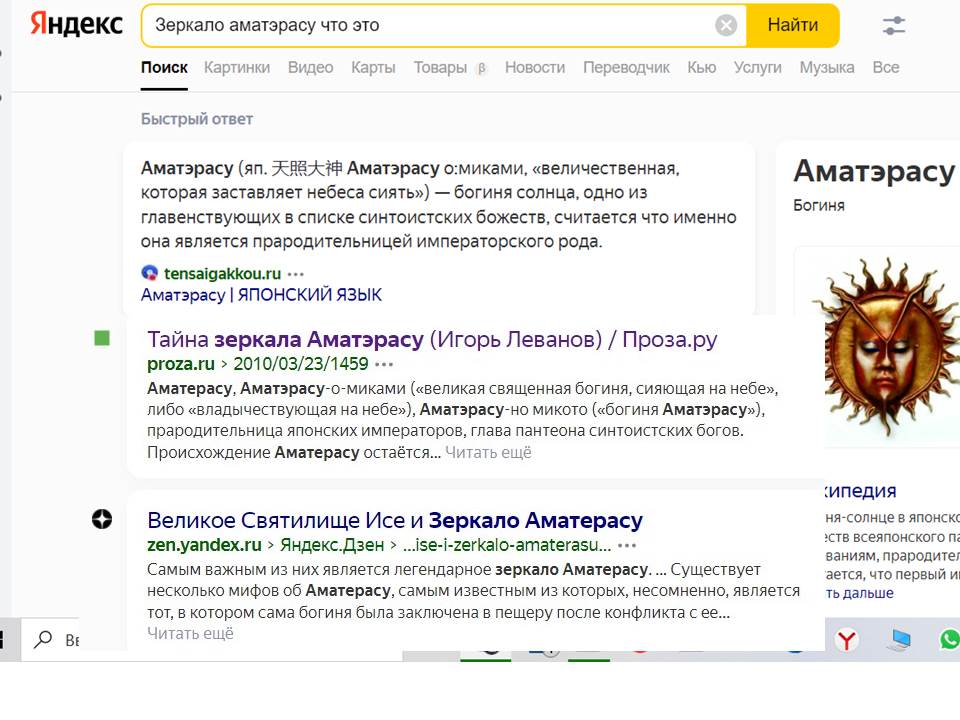Viewport: 960px width, 720px height.
Task: Switch to the Картинки tab
Action: pos(237,67)
